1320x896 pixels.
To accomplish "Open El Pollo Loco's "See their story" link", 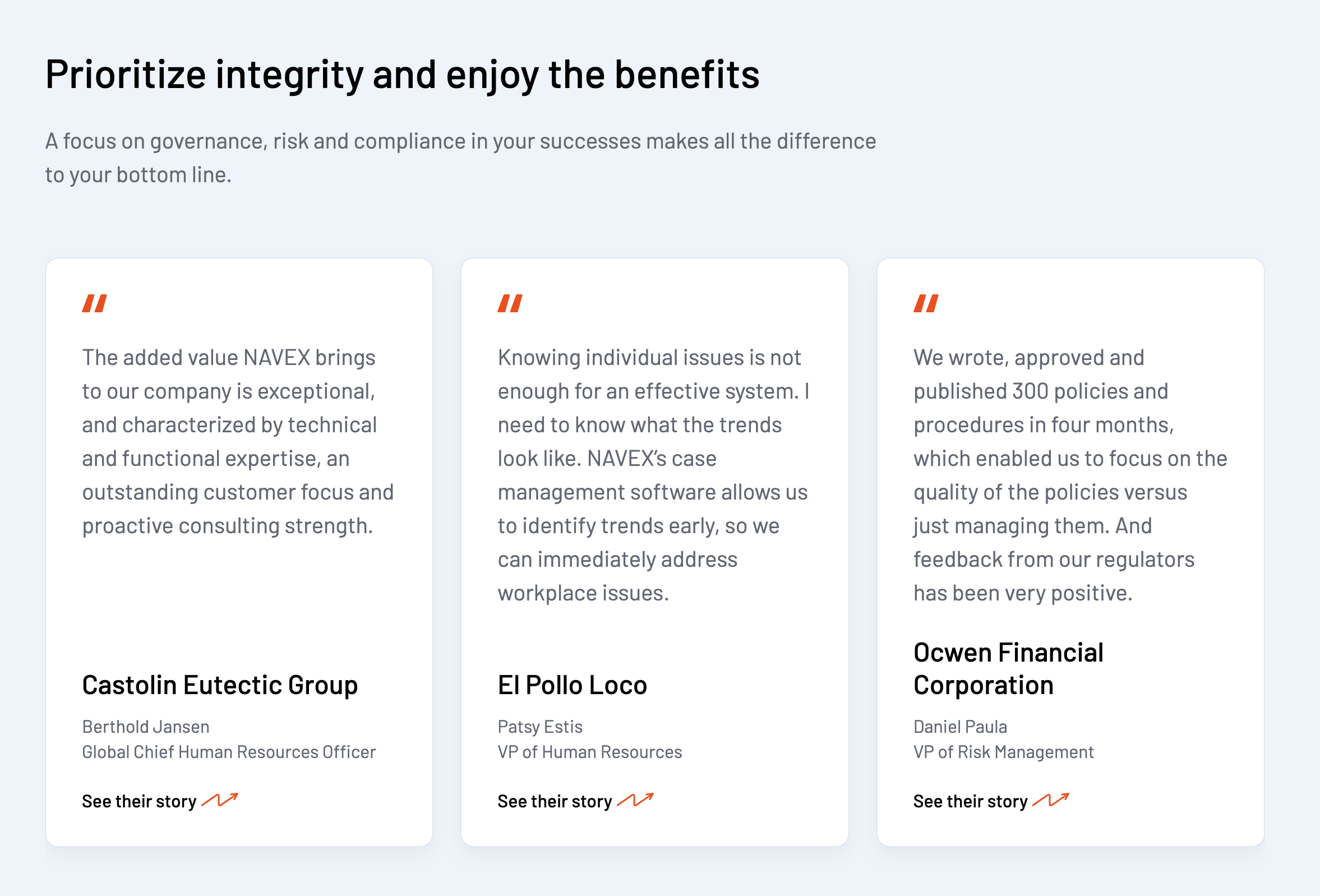I will (555, 801).
